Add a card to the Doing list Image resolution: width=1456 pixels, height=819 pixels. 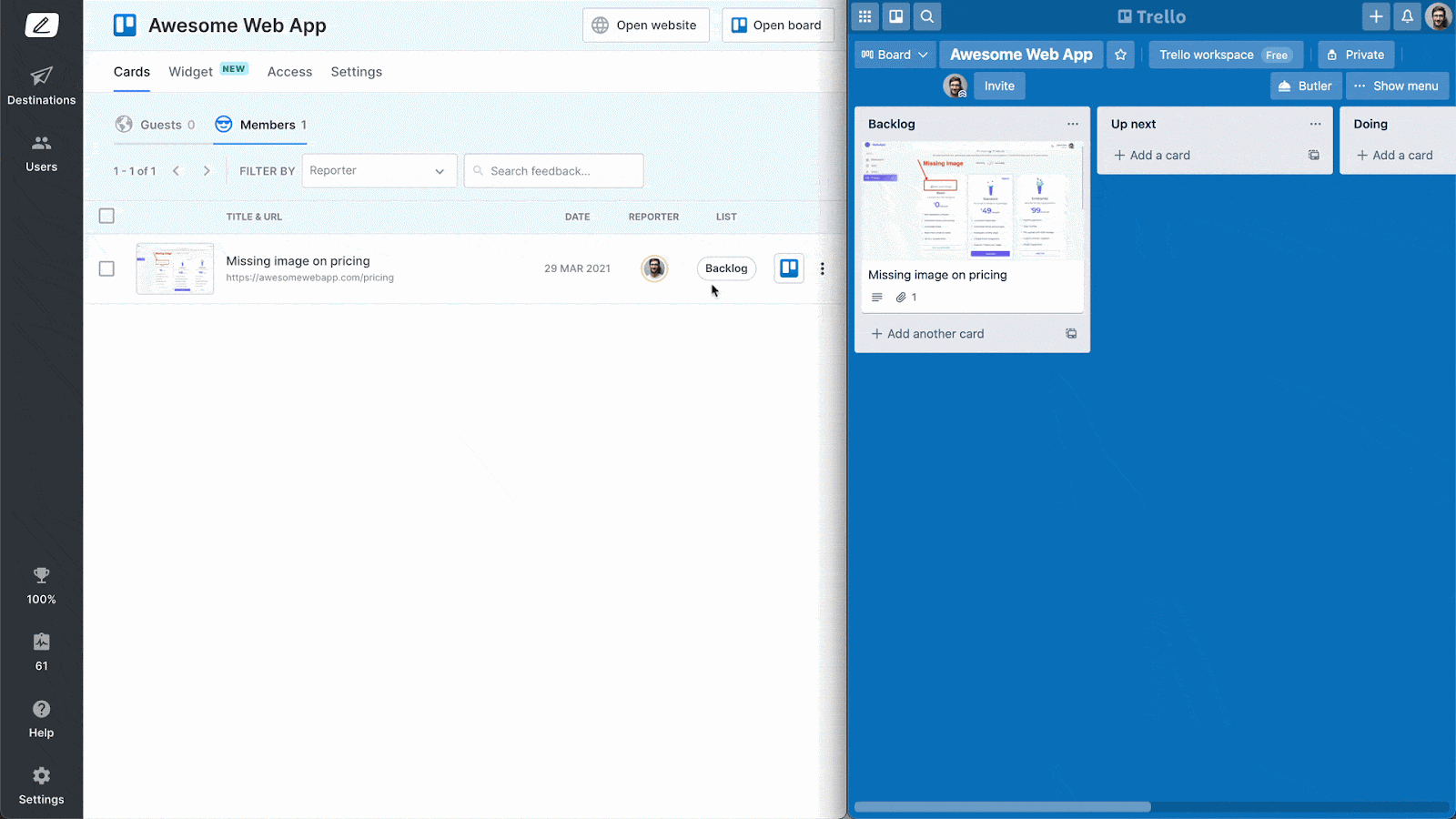click(x=1395, y=156)
